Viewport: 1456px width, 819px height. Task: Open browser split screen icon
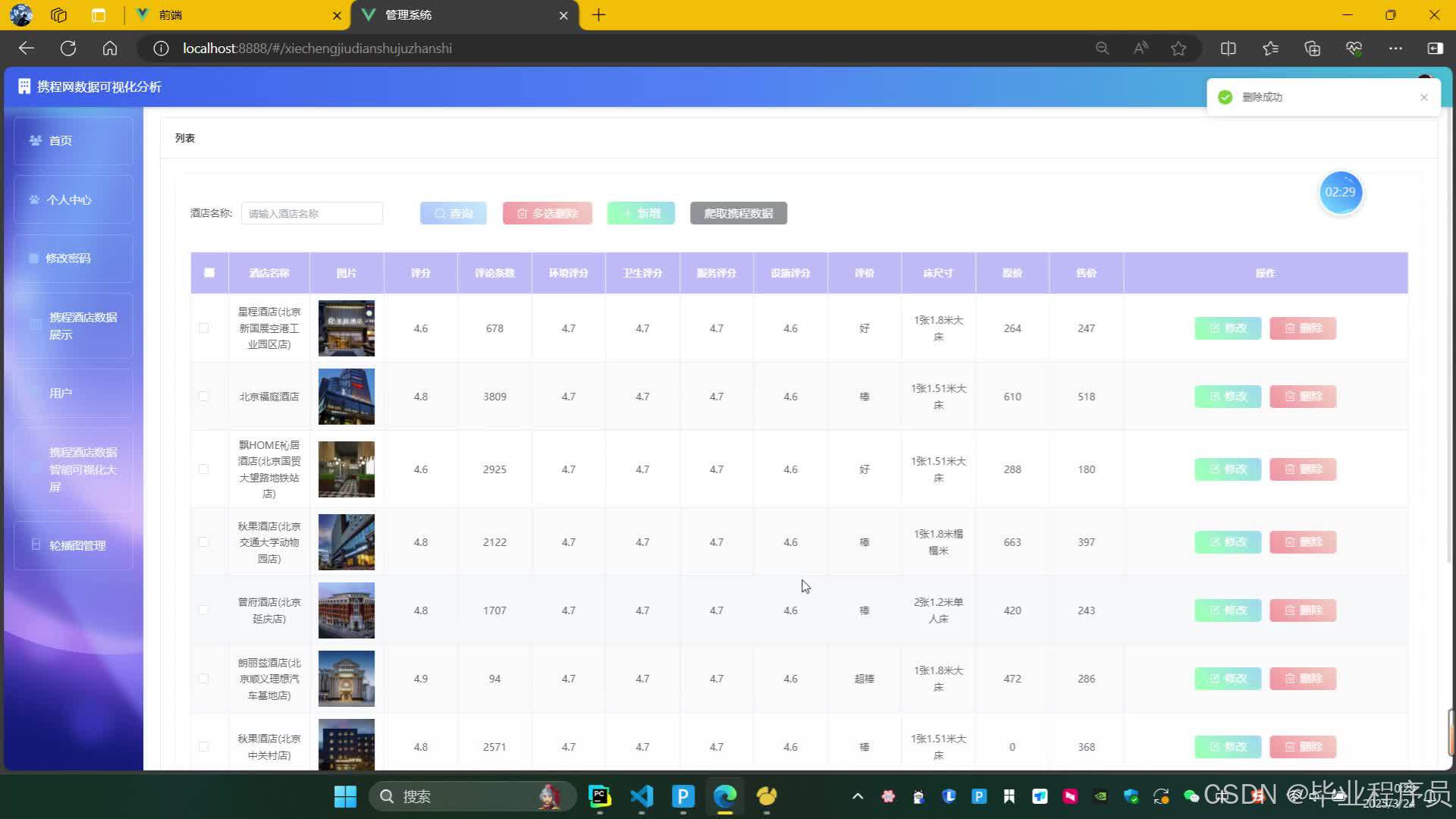tap(1228, 49)
